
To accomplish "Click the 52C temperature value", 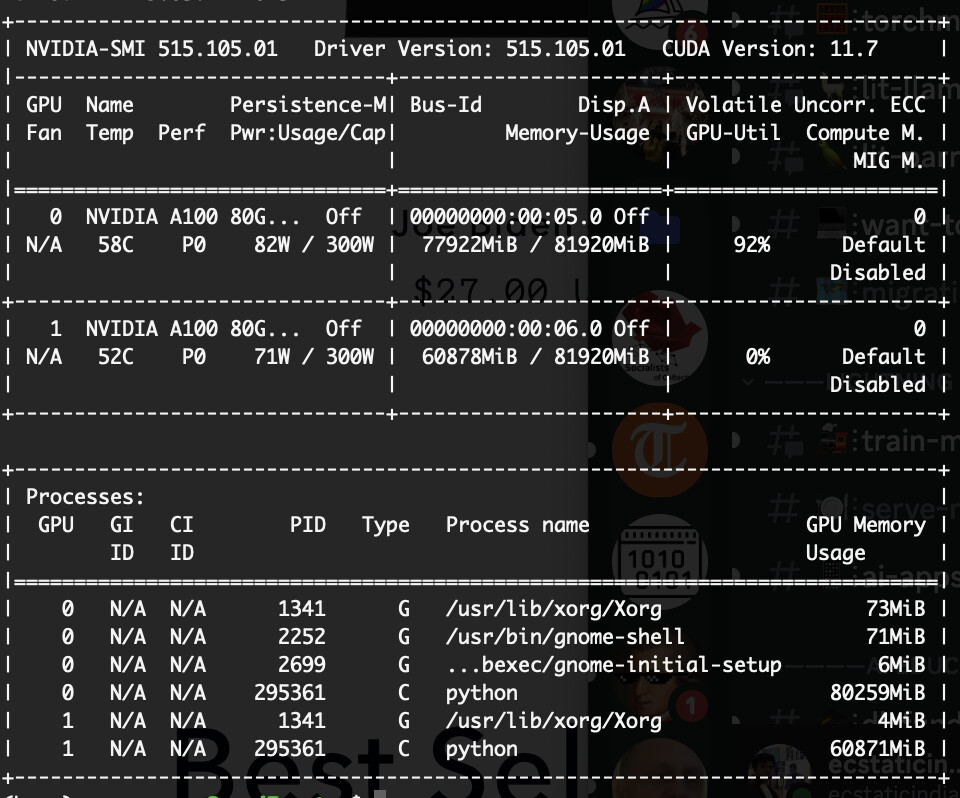I will (116, 357).
